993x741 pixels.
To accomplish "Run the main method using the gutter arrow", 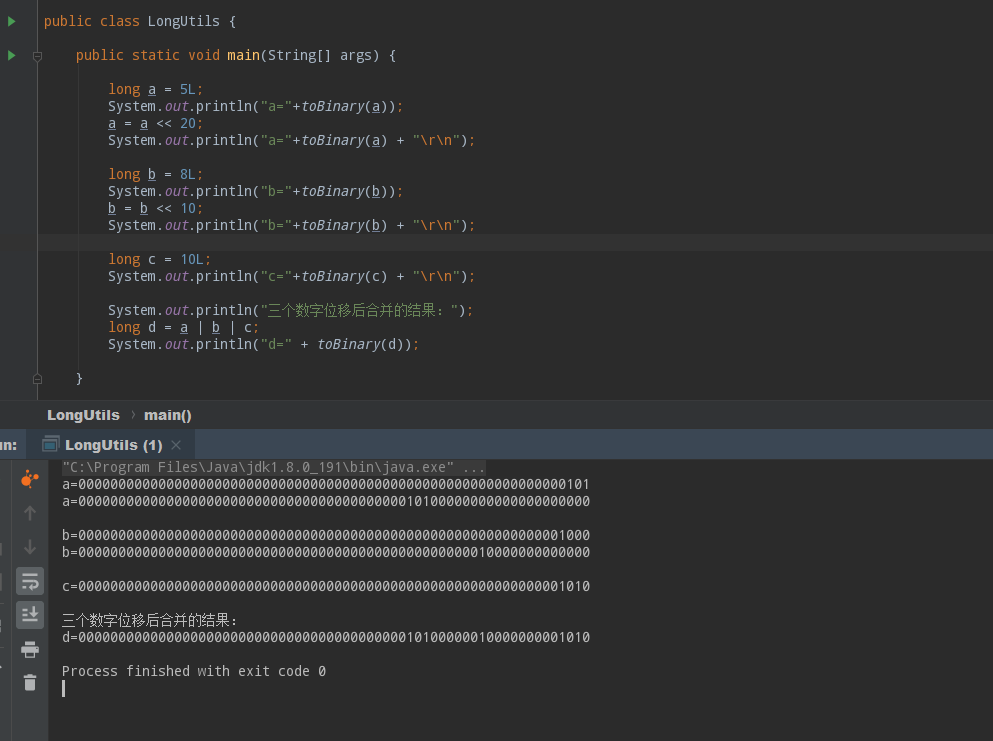I will [11, 56].
